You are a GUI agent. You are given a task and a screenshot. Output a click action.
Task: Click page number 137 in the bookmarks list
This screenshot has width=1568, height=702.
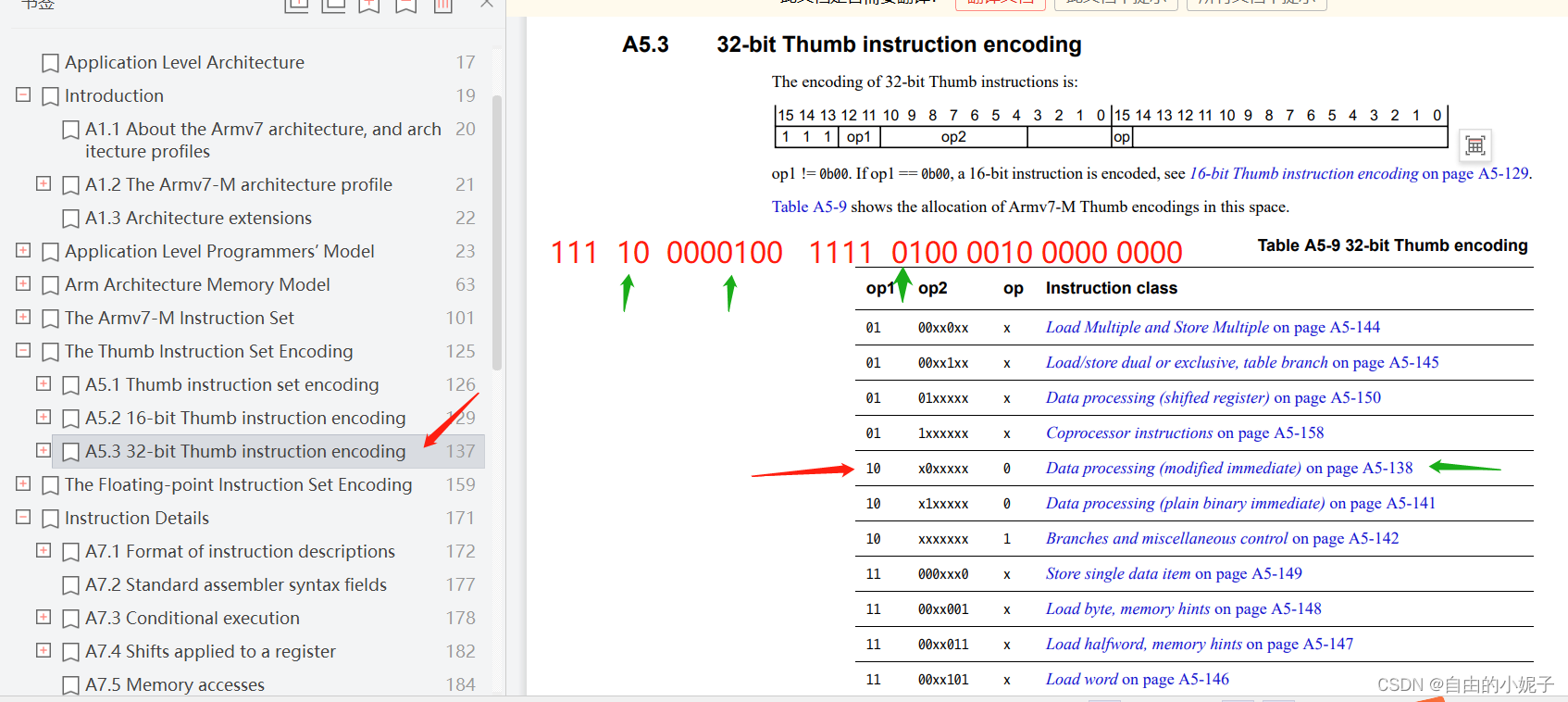click(x=461, y=451)
